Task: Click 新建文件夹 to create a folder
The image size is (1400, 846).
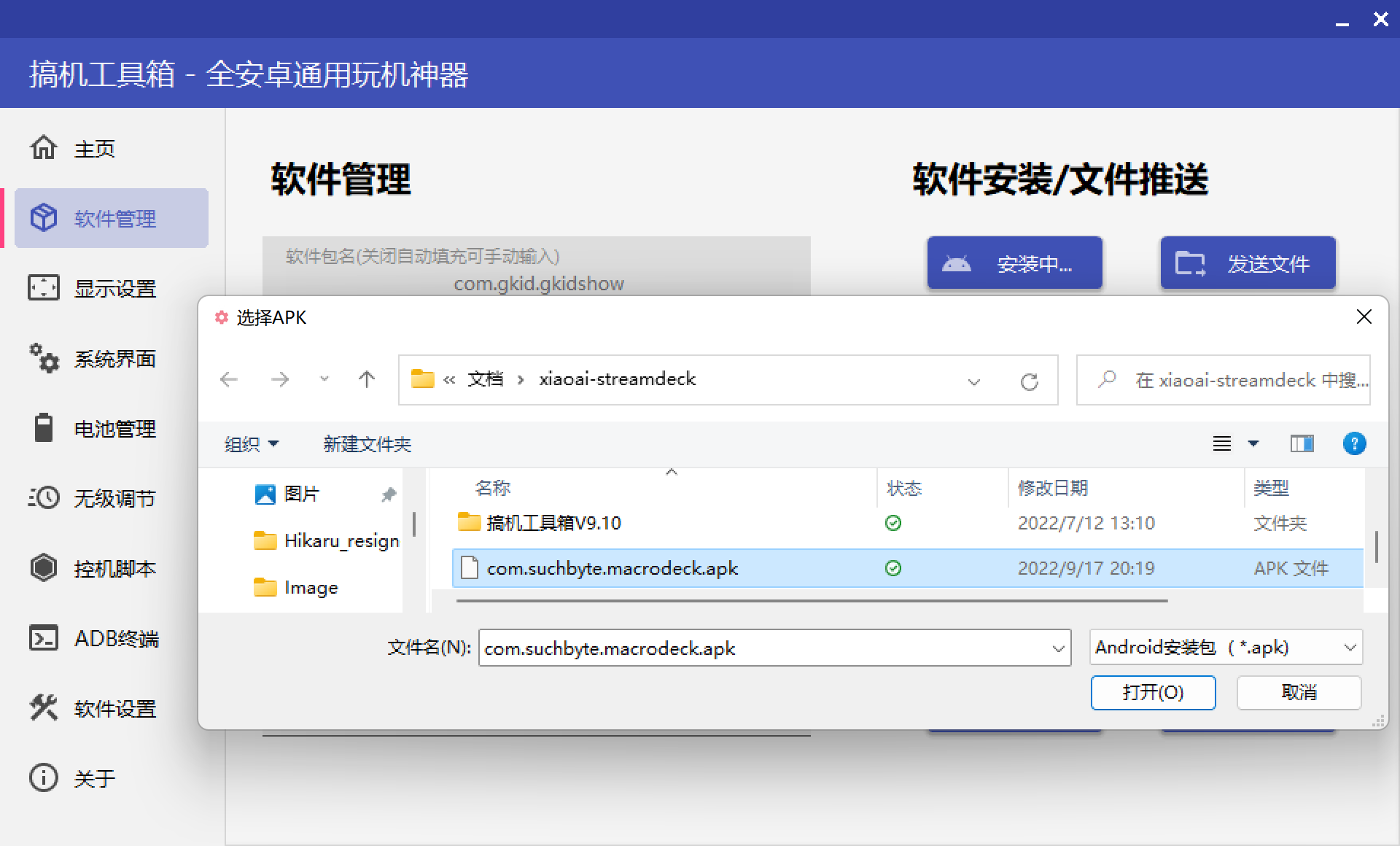Action: click(367, 443)
